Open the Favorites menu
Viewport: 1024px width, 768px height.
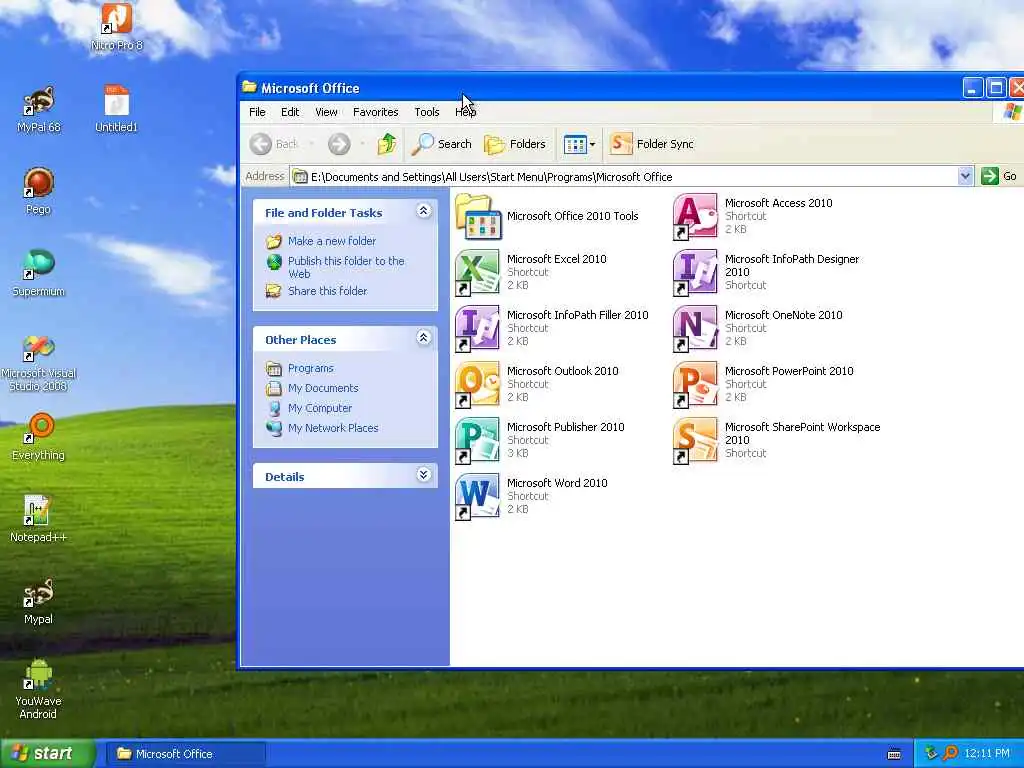(x=376, y=112)
